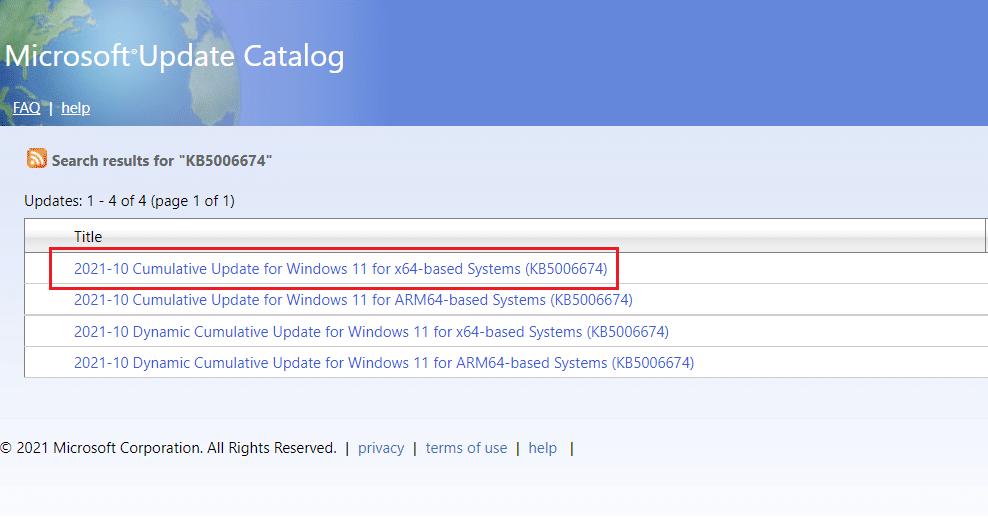Open Dynamic Cumulative Update for ARM64-based Systems
The image size is (988, 518).
(x=384, y=363)
